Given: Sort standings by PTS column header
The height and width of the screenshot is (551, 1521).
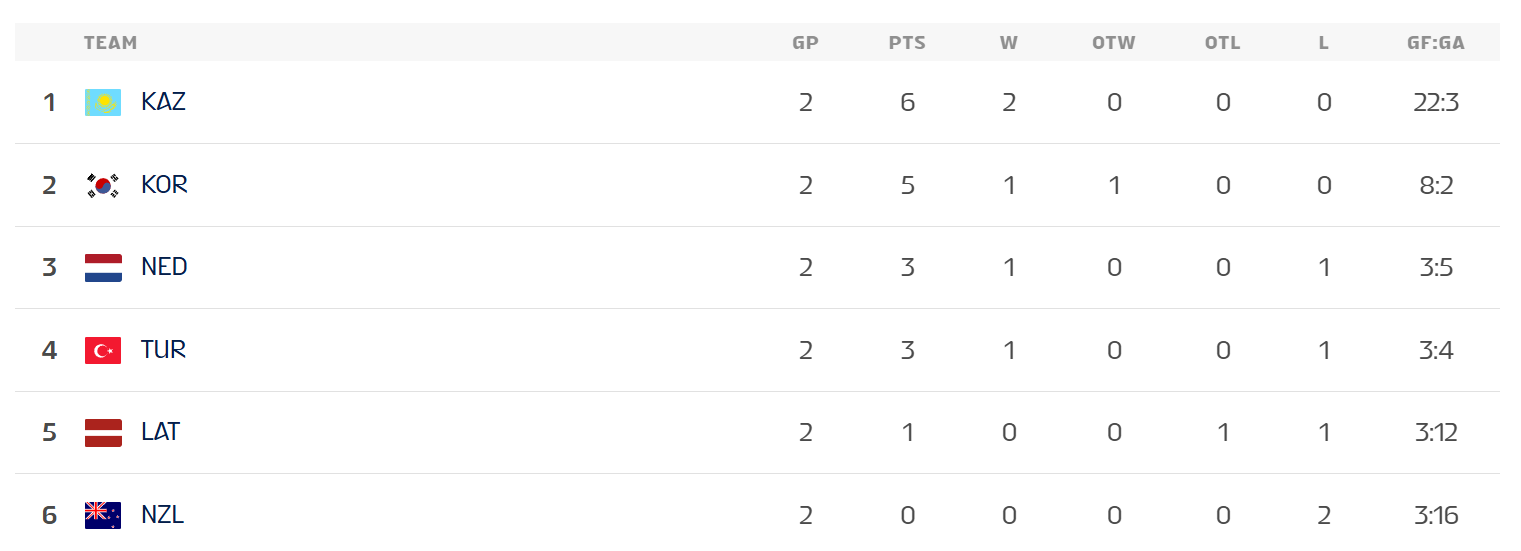Looking at the screenshot, I should tap(907, 43).
